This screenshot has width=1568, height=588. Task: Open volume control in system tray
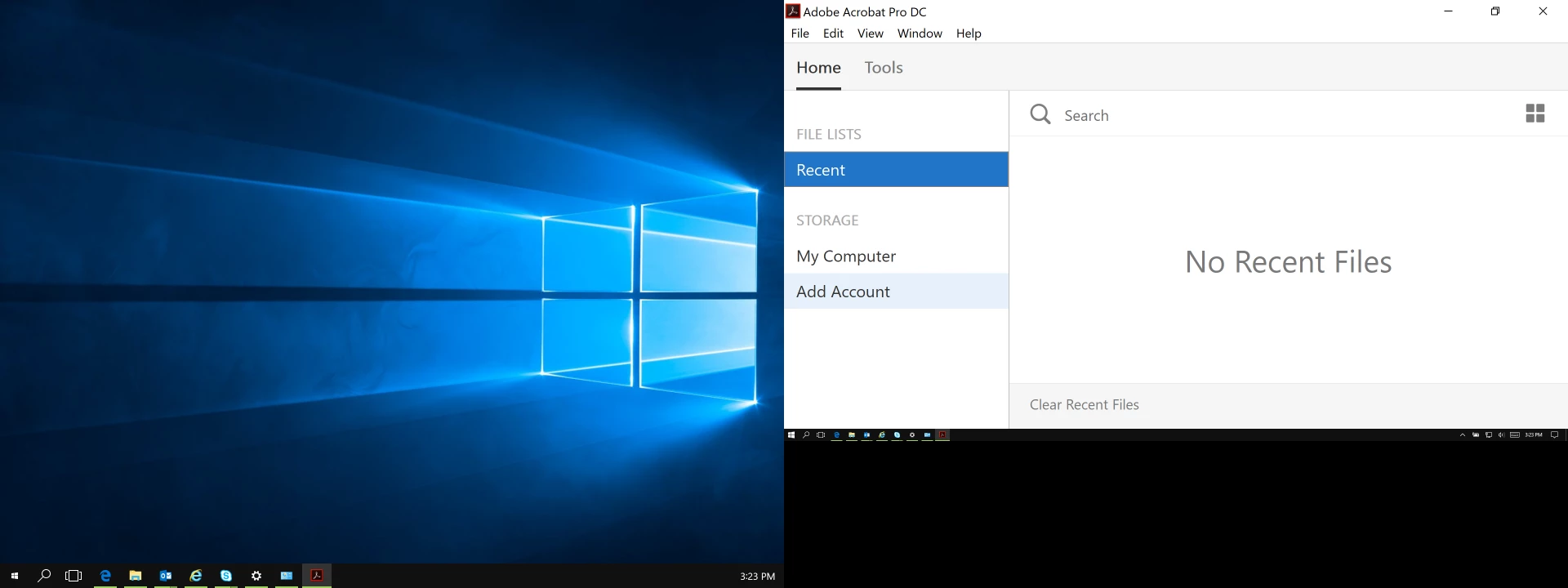coord(1501,435)
